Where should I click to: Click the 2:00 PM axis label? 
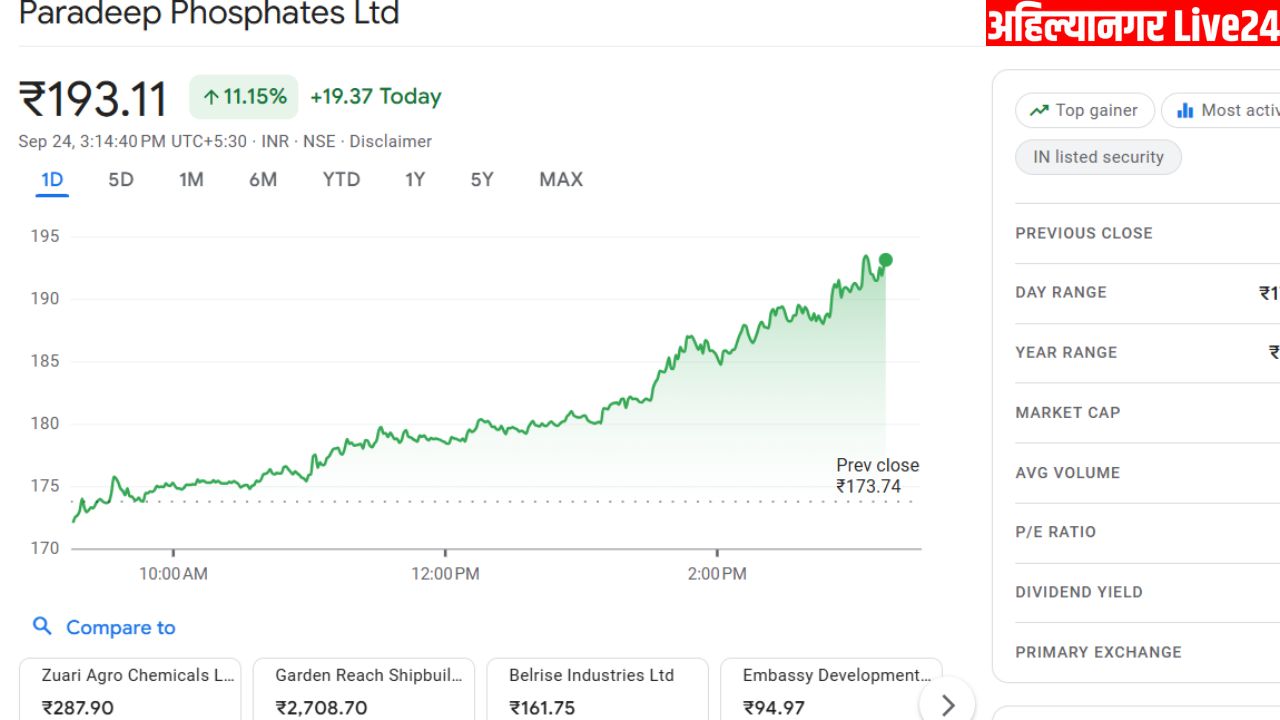(717, 574)
